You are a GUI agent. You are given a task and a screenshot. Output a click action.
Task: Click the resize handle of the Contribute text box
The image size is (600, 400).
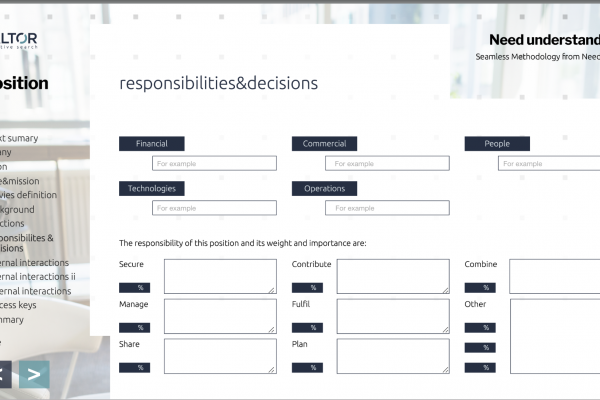click(x=445, y=289)
